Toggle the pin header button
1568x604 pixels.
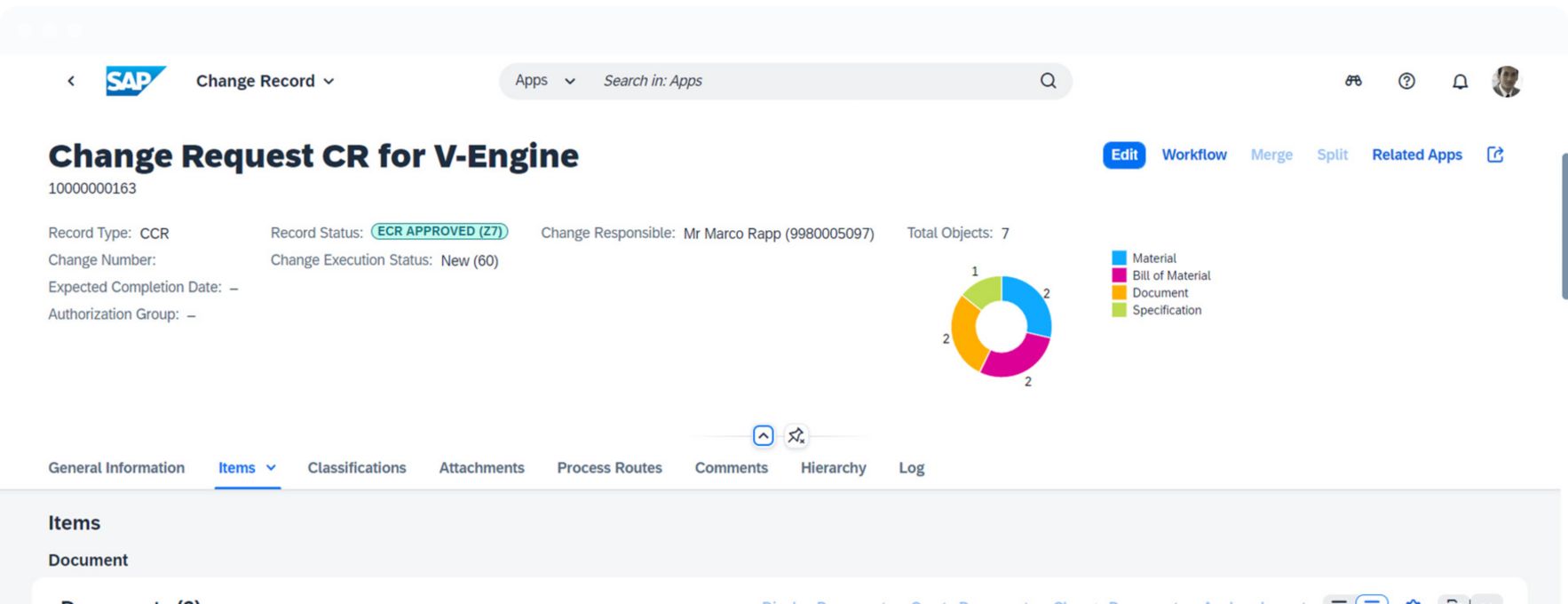tap(796, 435)
